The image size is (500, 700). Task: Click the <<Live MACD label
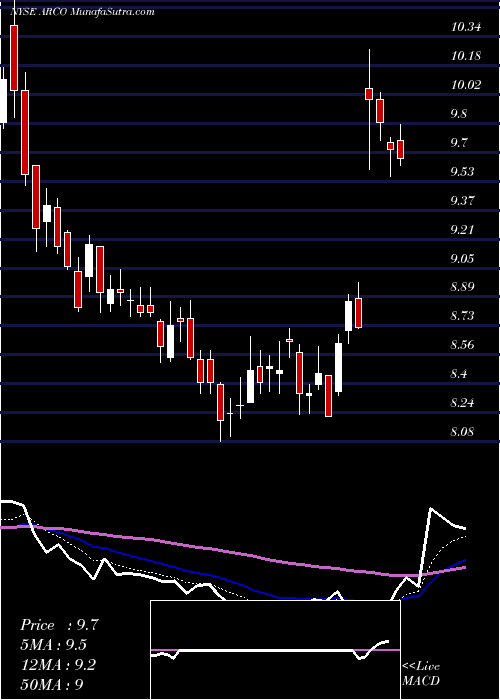coord(421,674)
